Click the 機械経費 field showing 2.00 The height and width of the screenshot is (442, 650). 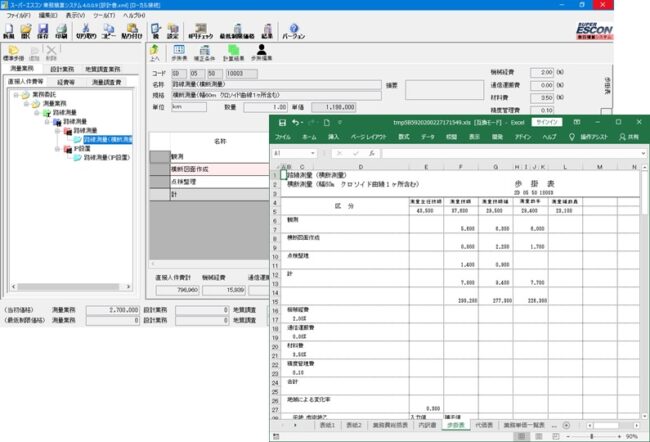tap(542, 72)
